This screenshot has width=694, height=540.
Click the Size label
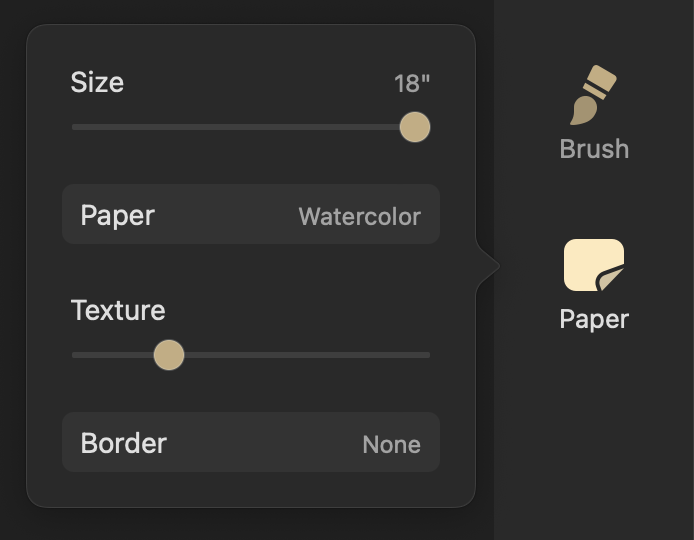click(97, 82)
